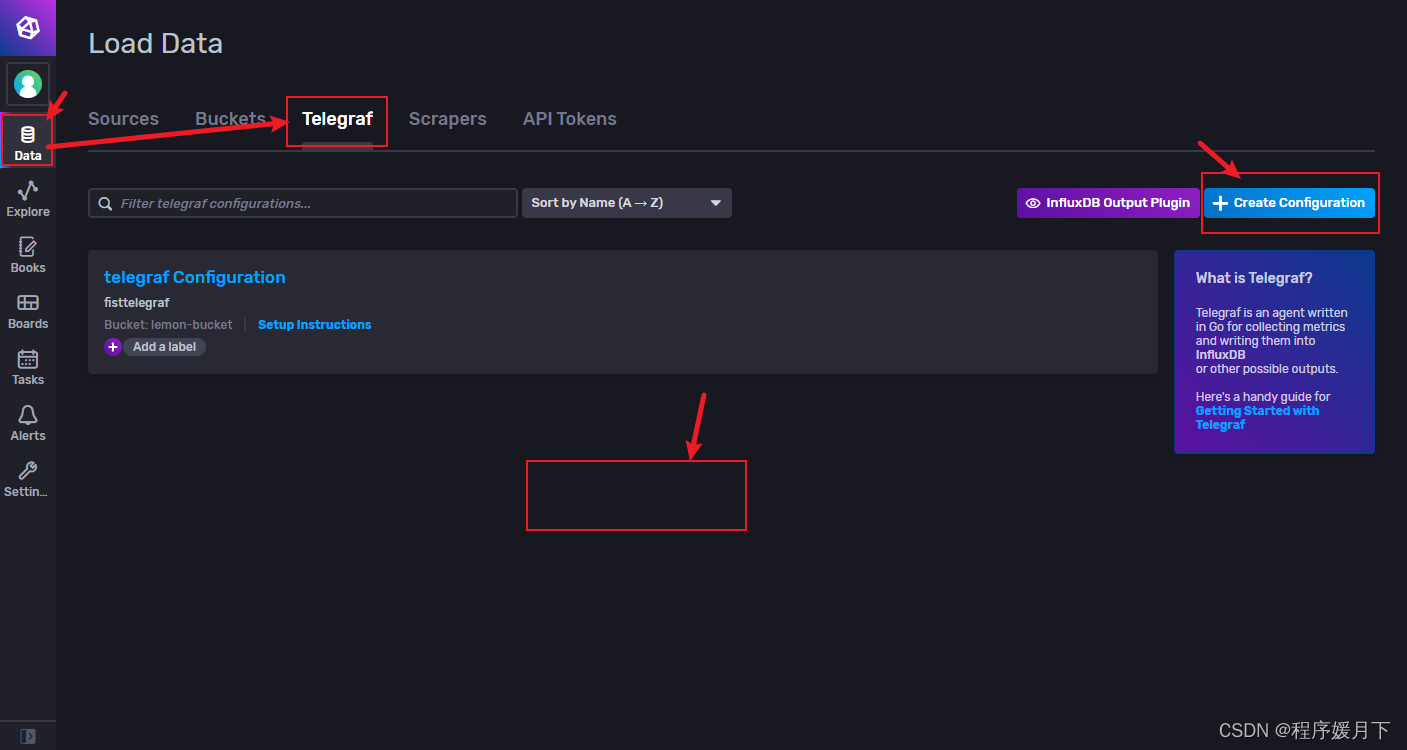The width and height of the screenshot is (1407, 750).
Task: Open the user avatar menu
Action: coord(28,84)
